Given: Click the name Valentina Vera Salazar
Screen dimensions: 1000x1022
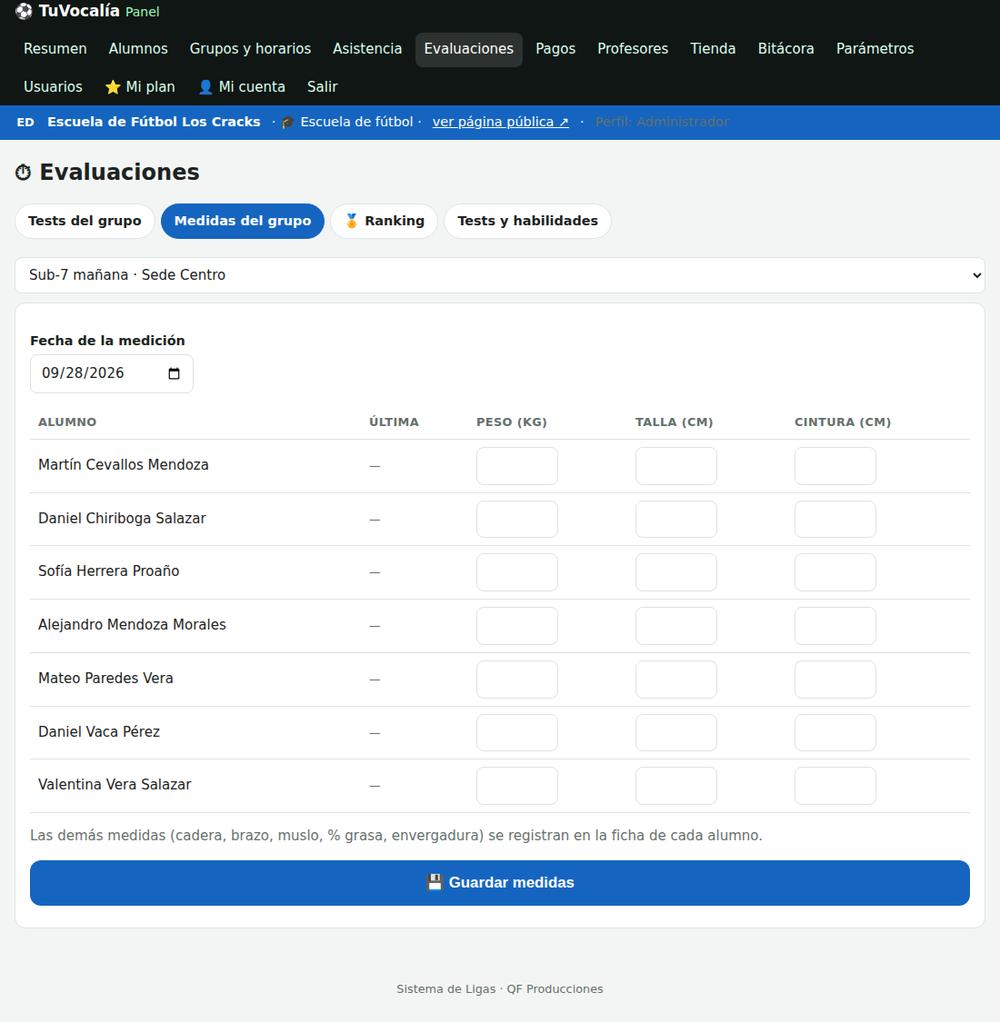Looking at the screenshot, I should [115, 785].
